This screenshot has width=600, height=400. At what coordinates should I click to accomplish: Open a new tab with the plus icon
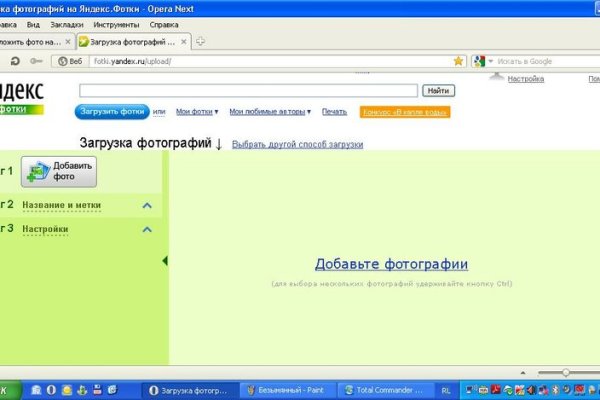click(201, 41)
